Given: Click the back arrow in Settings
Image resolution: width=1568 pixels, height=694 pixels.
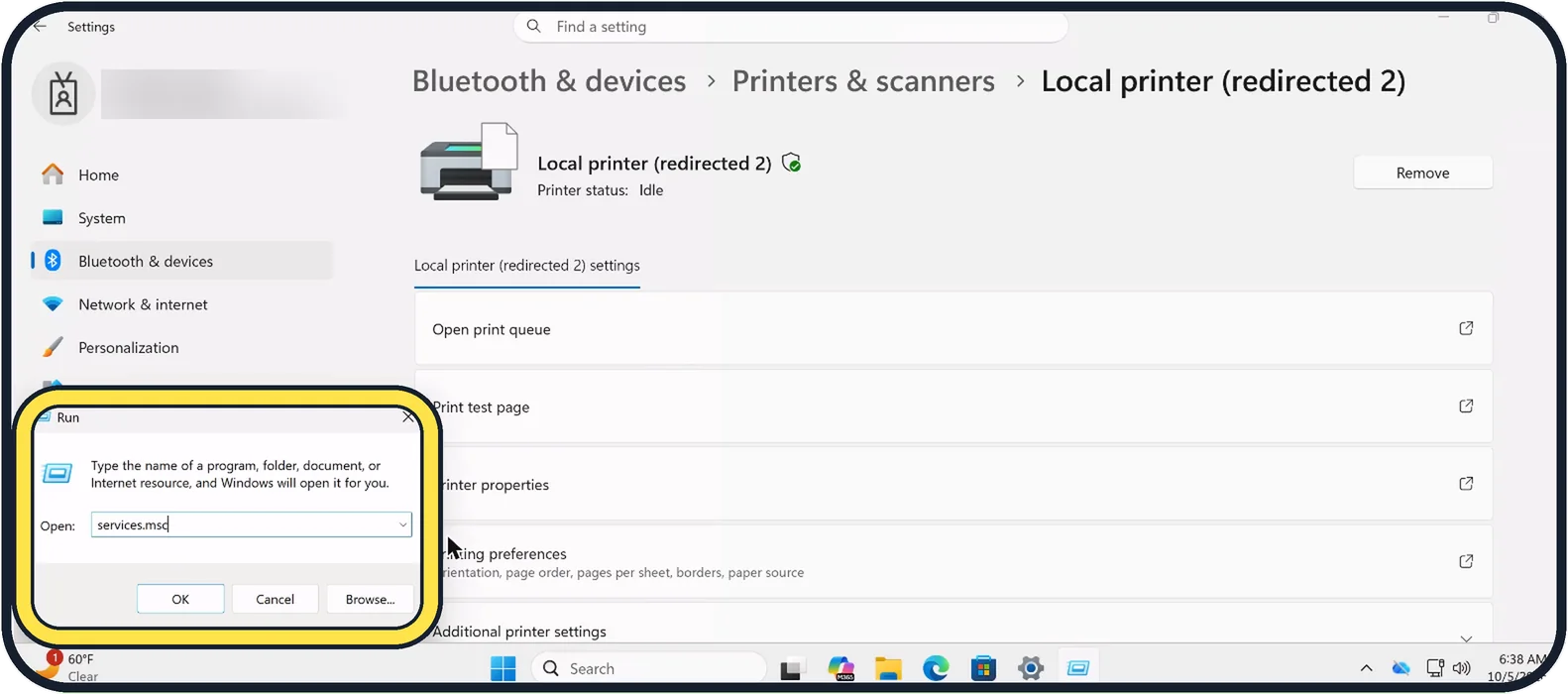Looking at the screenshot, I should (x=41, y=27).
